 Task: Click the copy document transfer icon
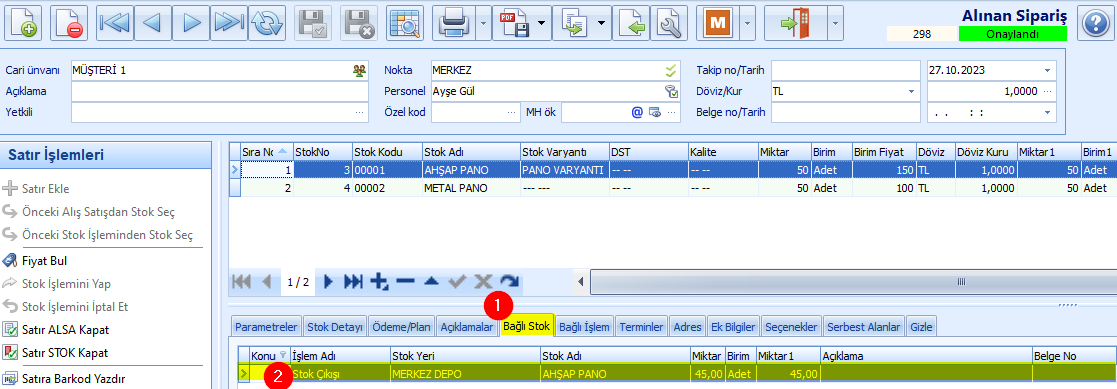tap(573, 23)
